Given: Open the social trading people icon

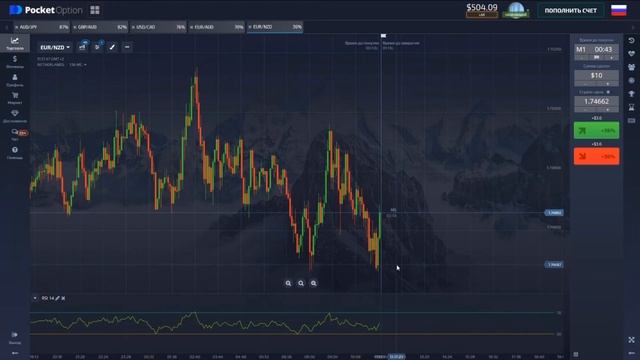Looking at the screenshot, I should point(631,67).
